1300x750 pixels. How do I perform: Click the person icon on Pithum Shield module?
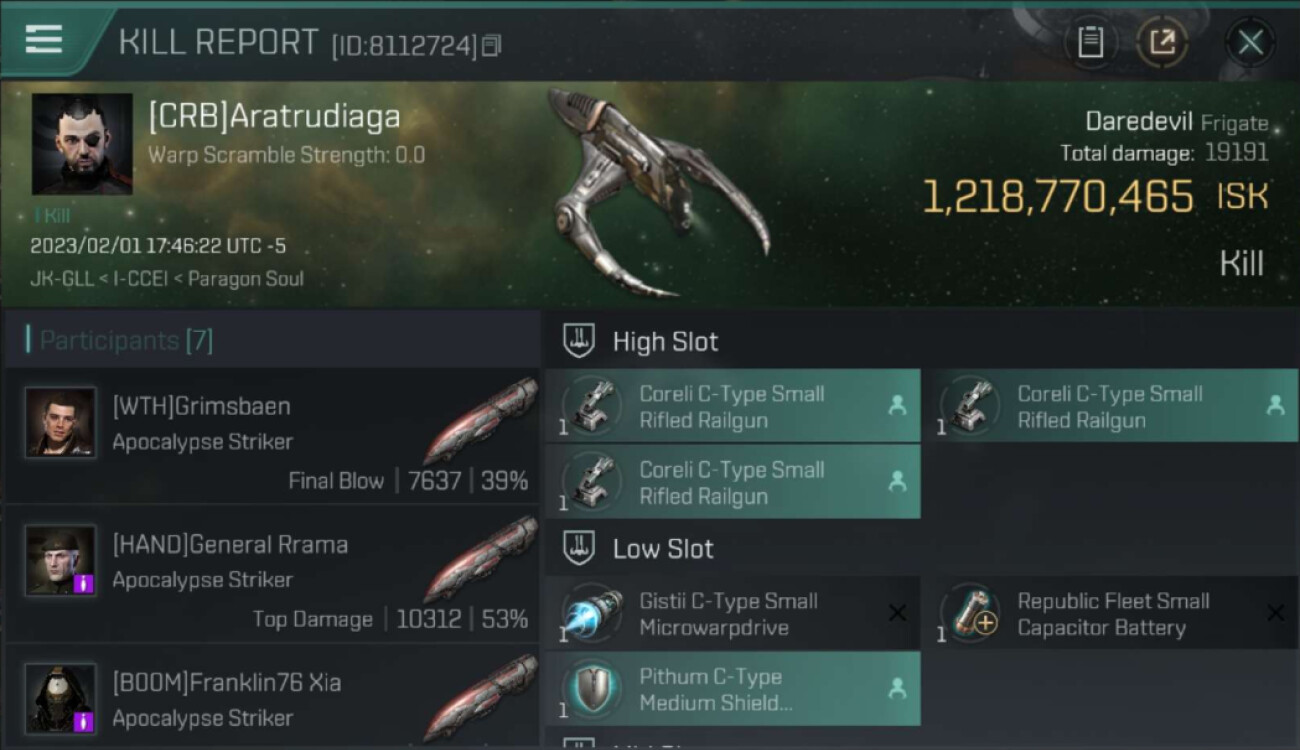897,688
